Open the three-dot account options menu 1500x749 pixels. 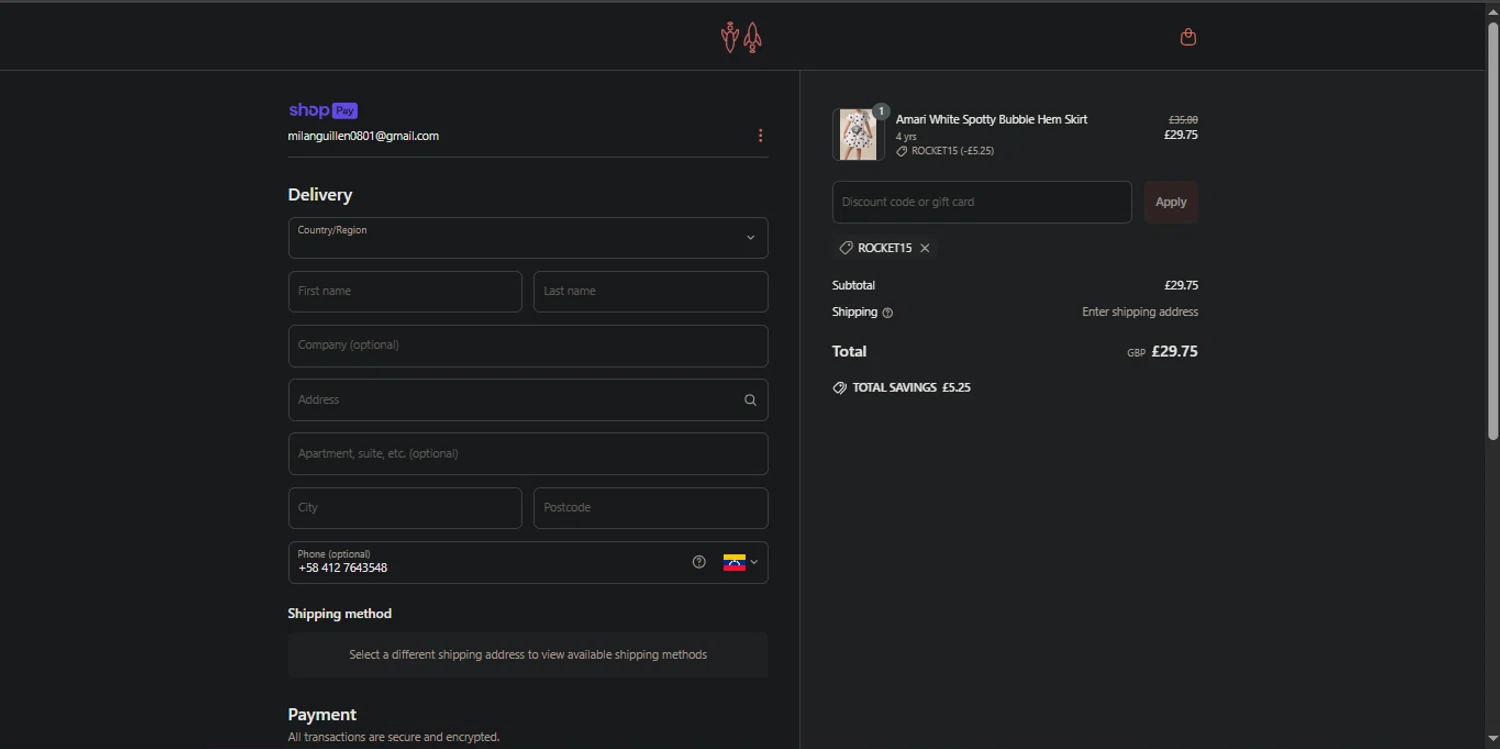(x=760, y=136)
